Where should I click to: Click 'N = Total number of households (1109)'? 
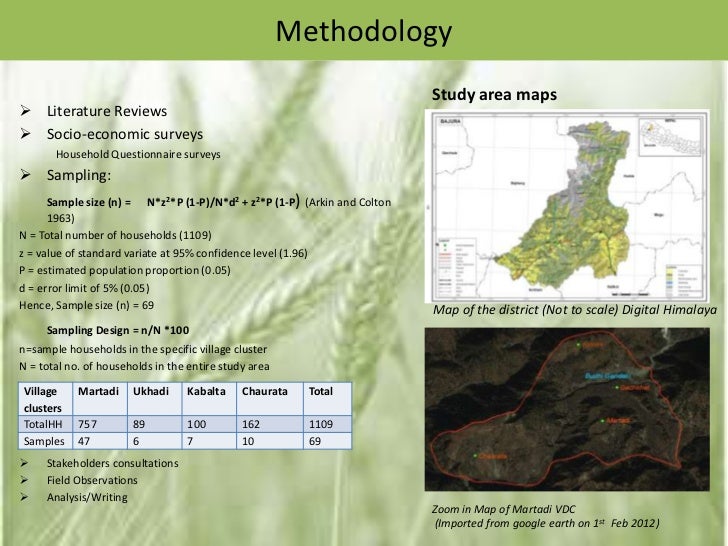(x=115, y=235)
